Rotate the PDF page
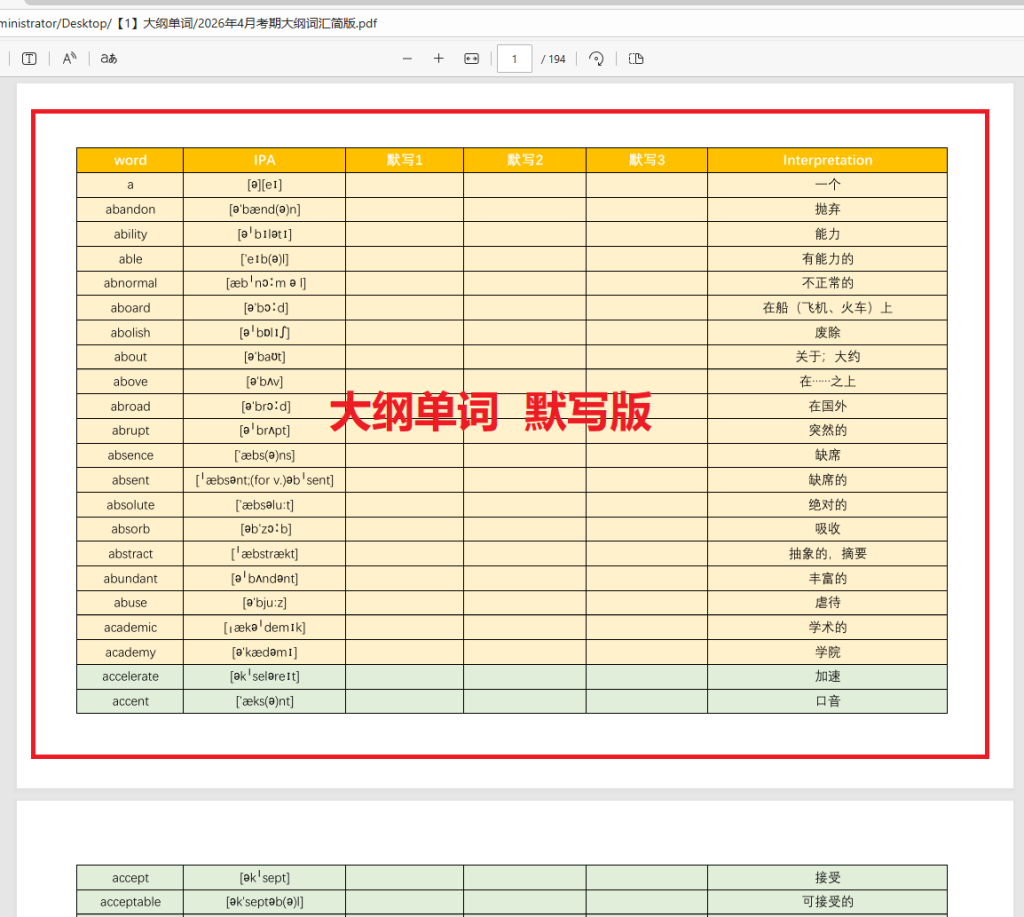This screenshot has height=917, width=1024. tap(596, 59)
